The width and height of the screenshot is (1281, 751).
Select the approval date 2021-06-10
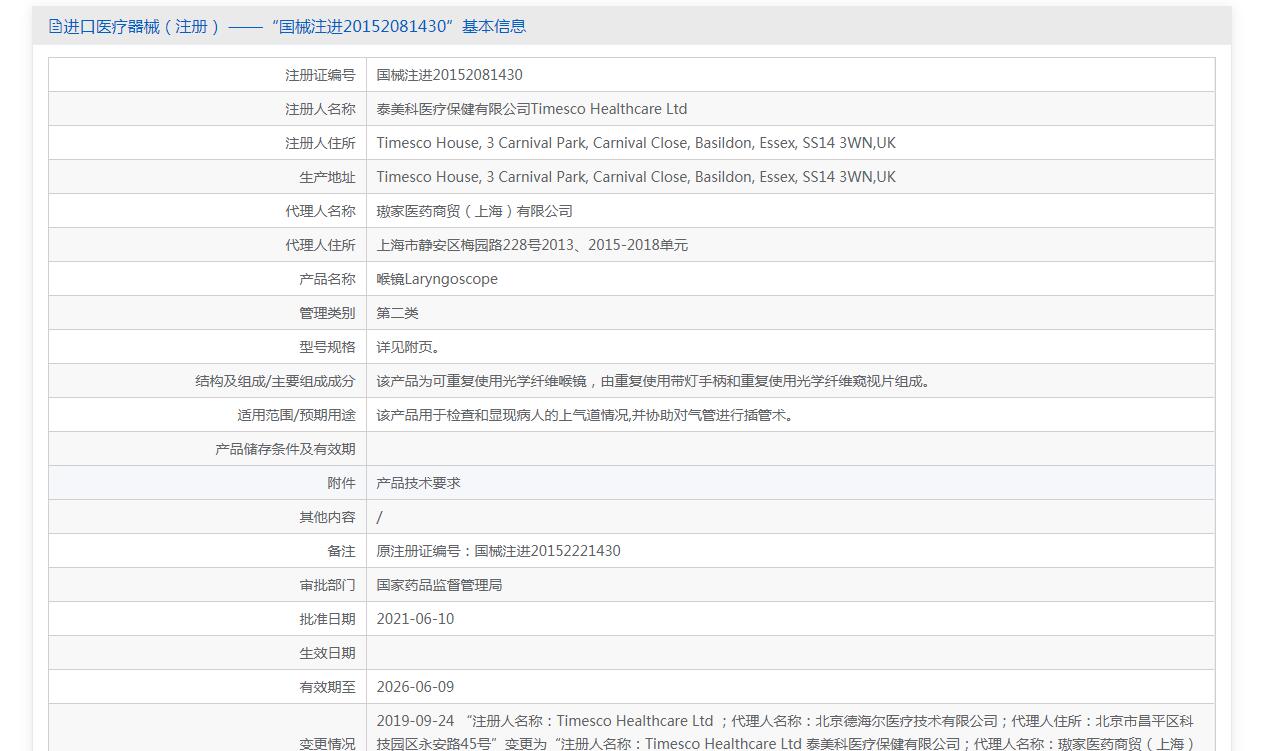415,619
